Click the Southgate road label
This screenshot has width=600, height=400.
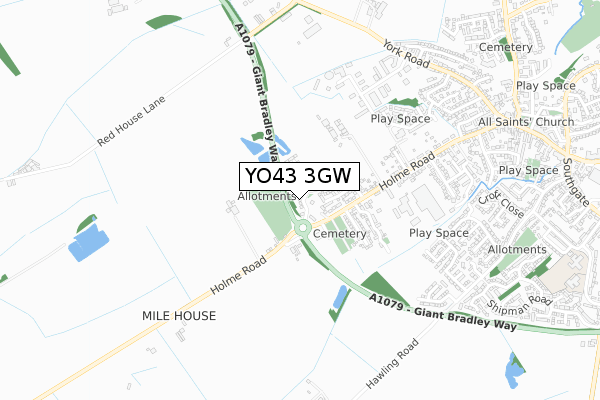[576, 182]
